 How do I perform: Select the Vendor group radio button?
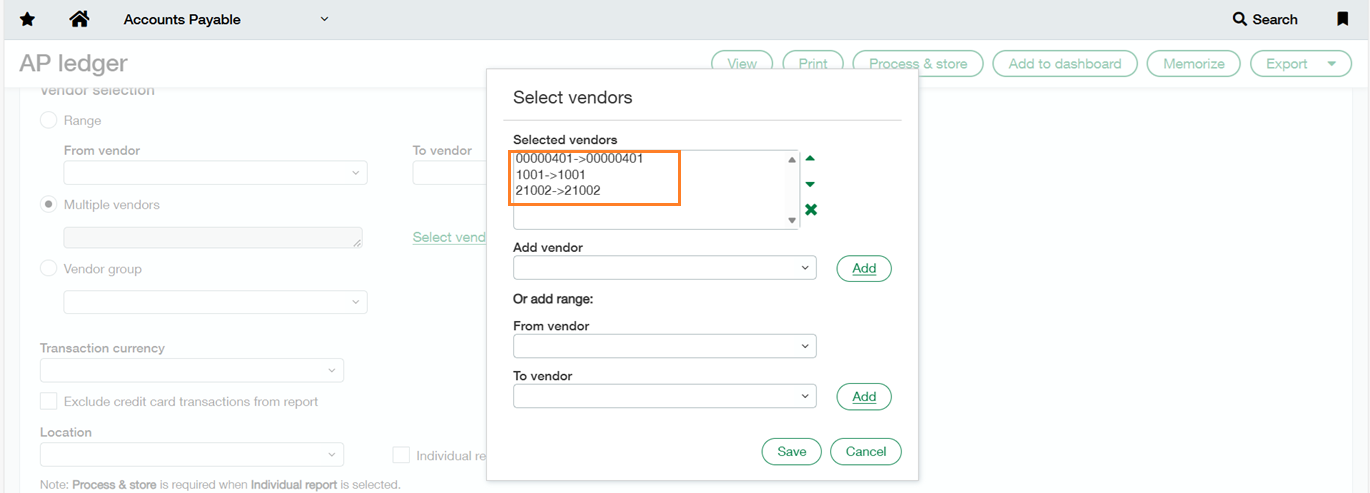click(x=48, y=268)
